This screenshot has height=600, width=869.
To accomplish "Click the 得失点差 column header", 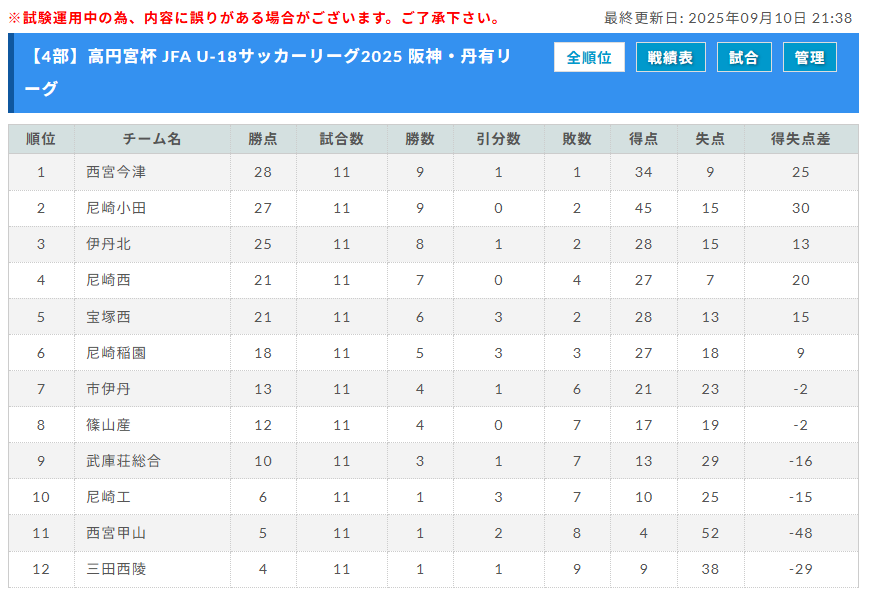I will (x=800, y=139).
